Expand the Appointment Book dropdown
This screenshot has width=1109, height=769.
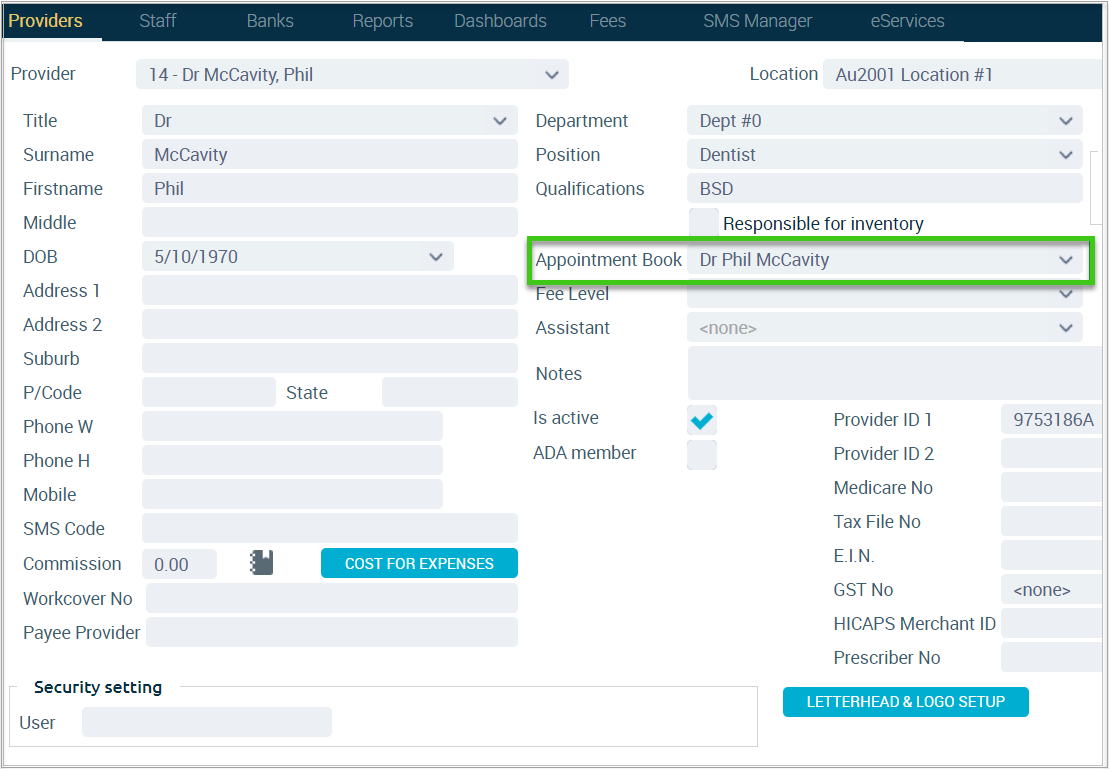884,260
